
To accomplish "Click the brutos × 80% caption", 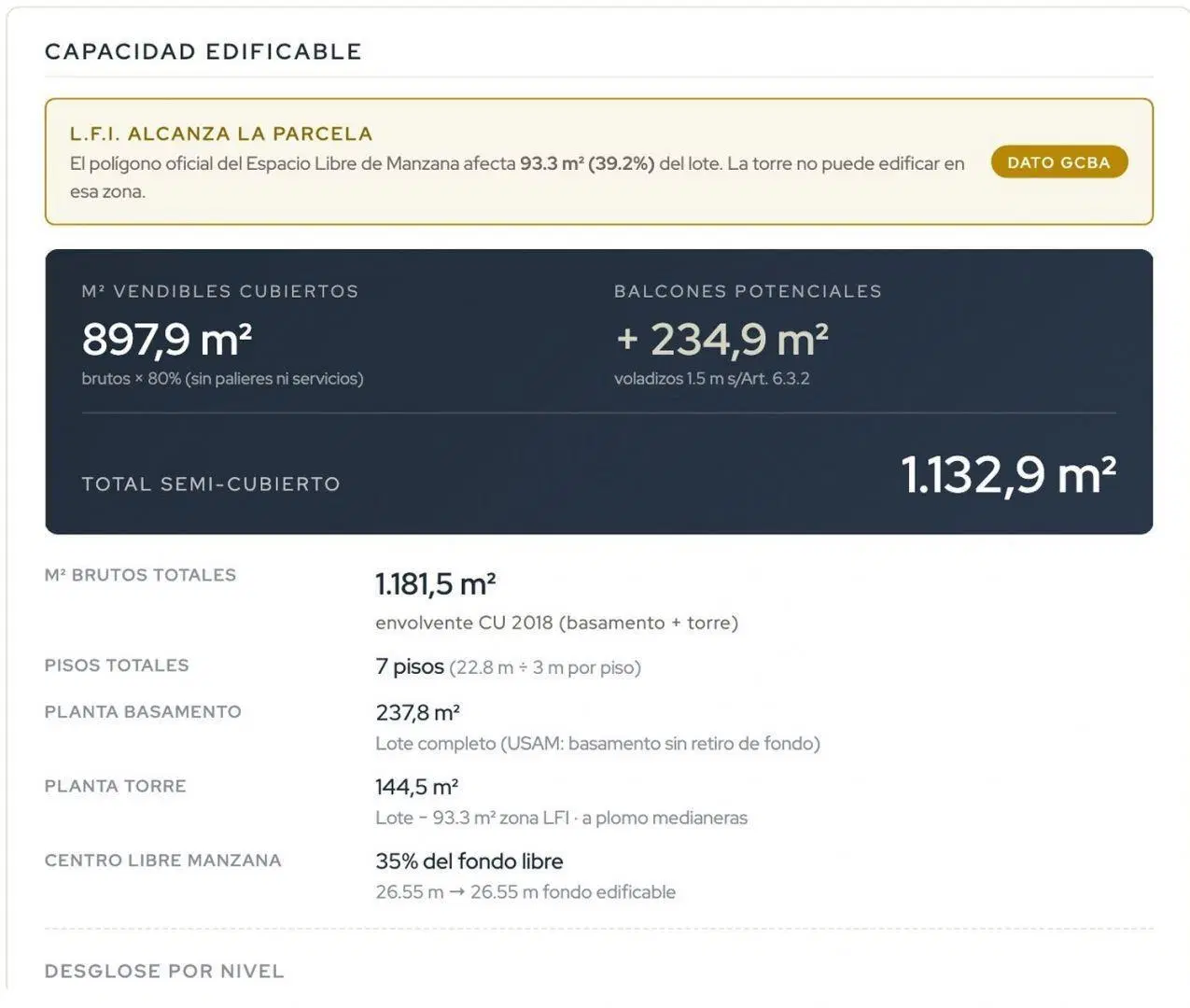I will (222, 379).
